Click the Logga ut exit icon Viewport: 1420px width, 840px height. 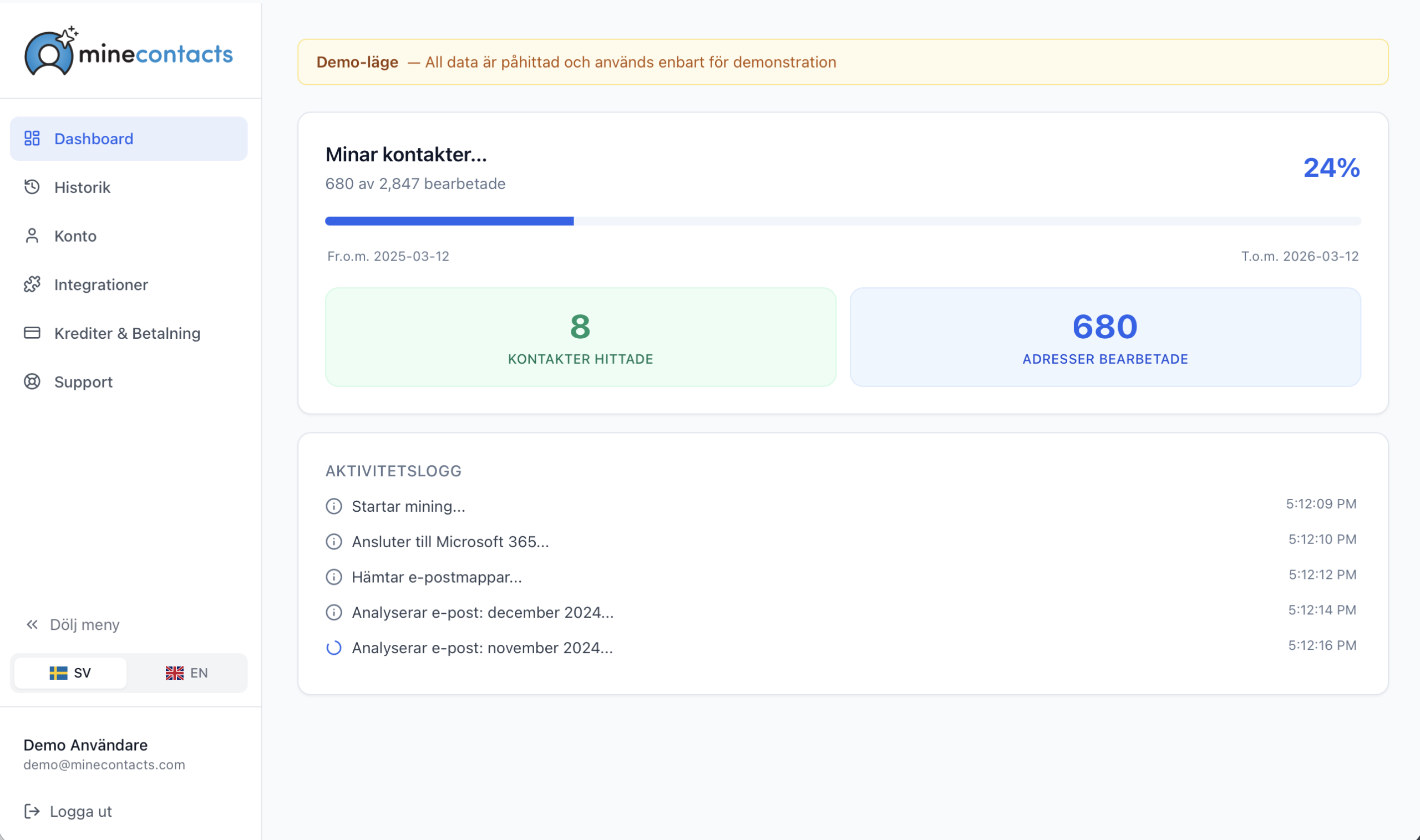click(x=32, y=811)
